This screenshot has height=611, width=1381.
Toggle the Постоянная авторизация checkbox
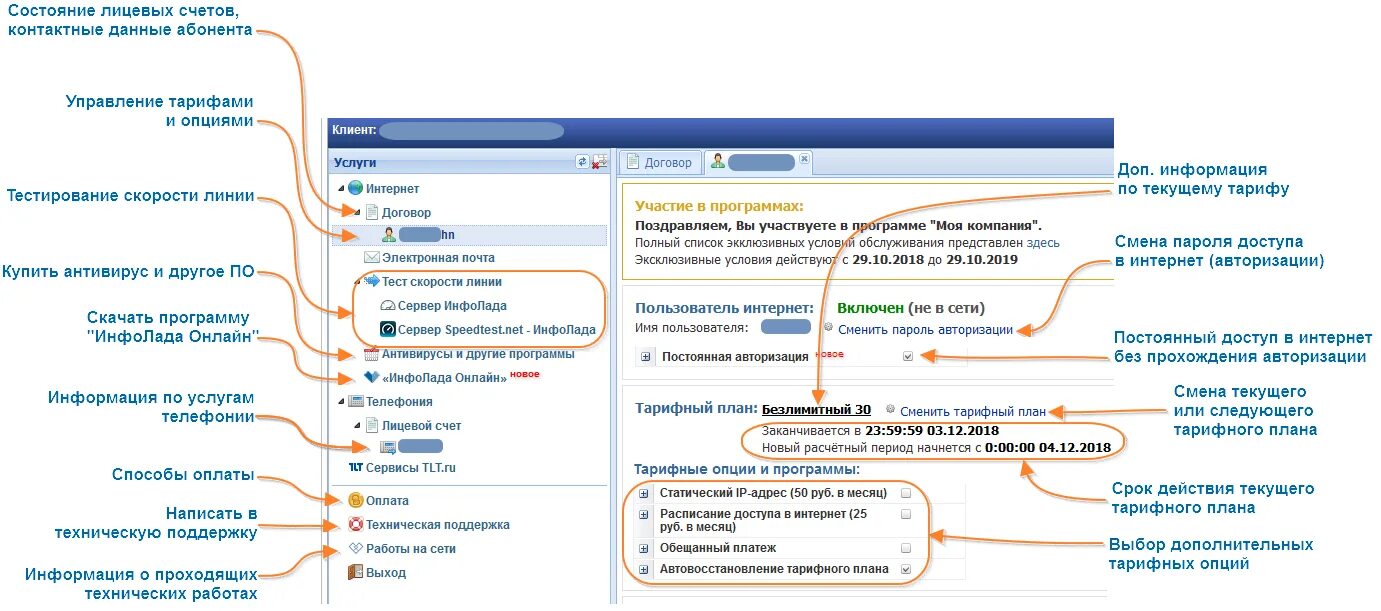tap(907, 356)
